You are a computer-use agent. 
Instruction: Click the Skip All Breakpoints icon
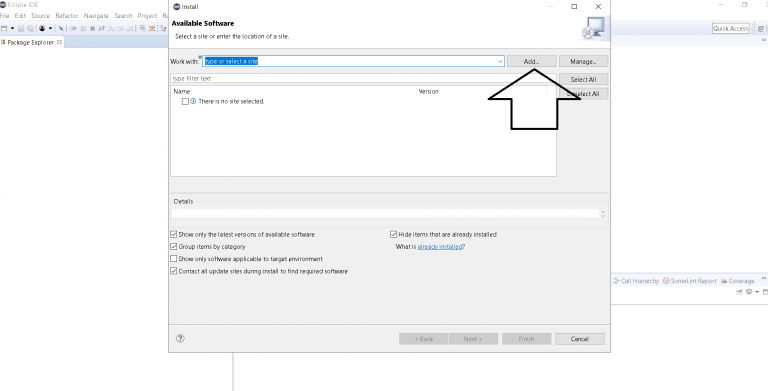click(61, 28)
